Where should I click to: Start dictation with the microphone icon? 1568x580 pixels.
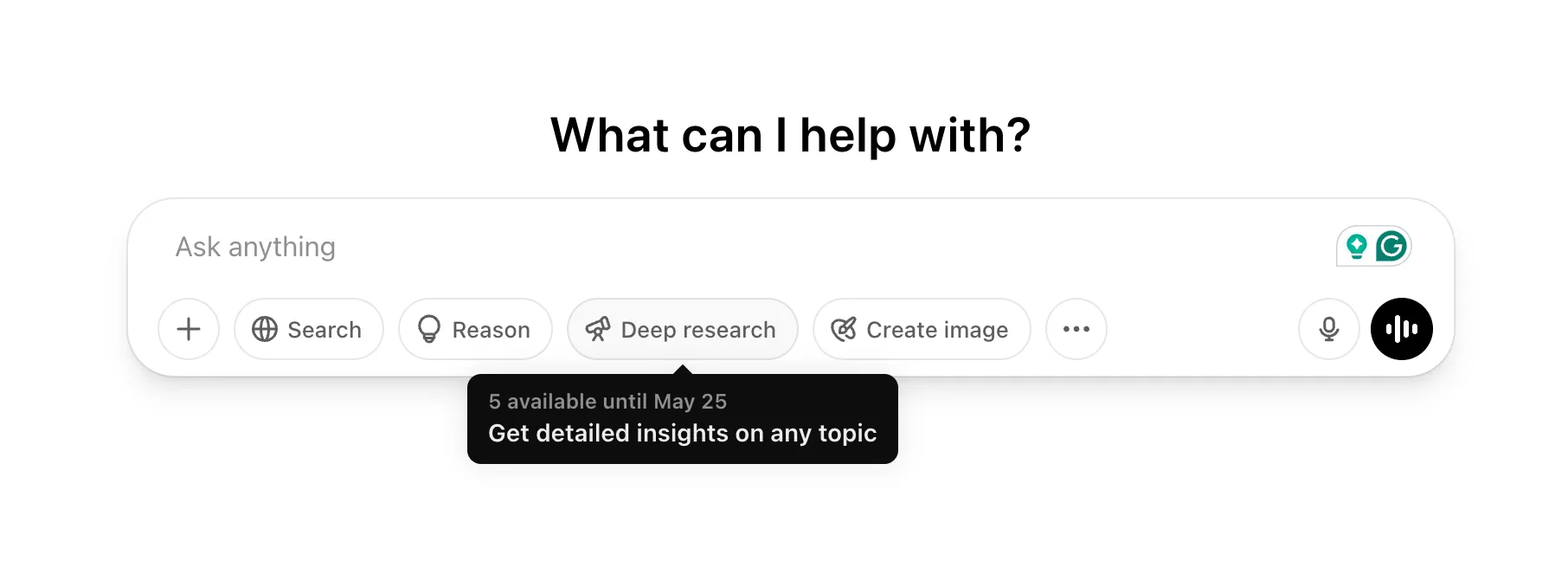[x=1329, y=329]
